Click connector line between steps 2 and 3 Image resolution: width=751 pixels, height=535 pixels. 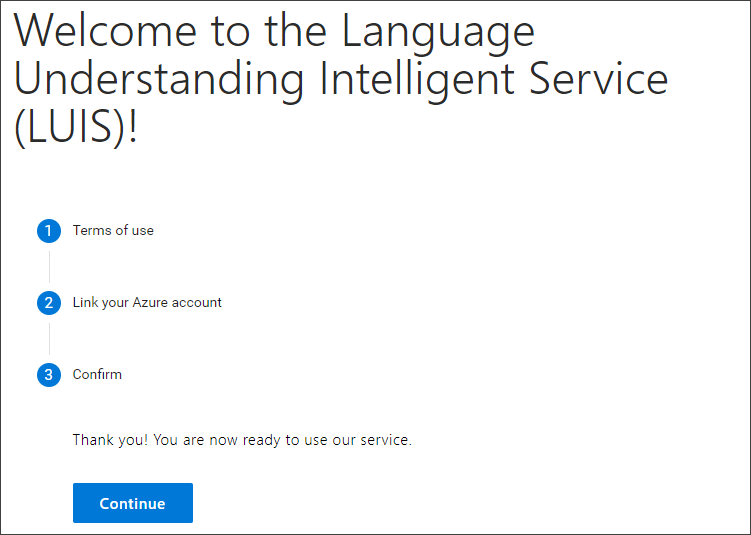click(49, 339)
